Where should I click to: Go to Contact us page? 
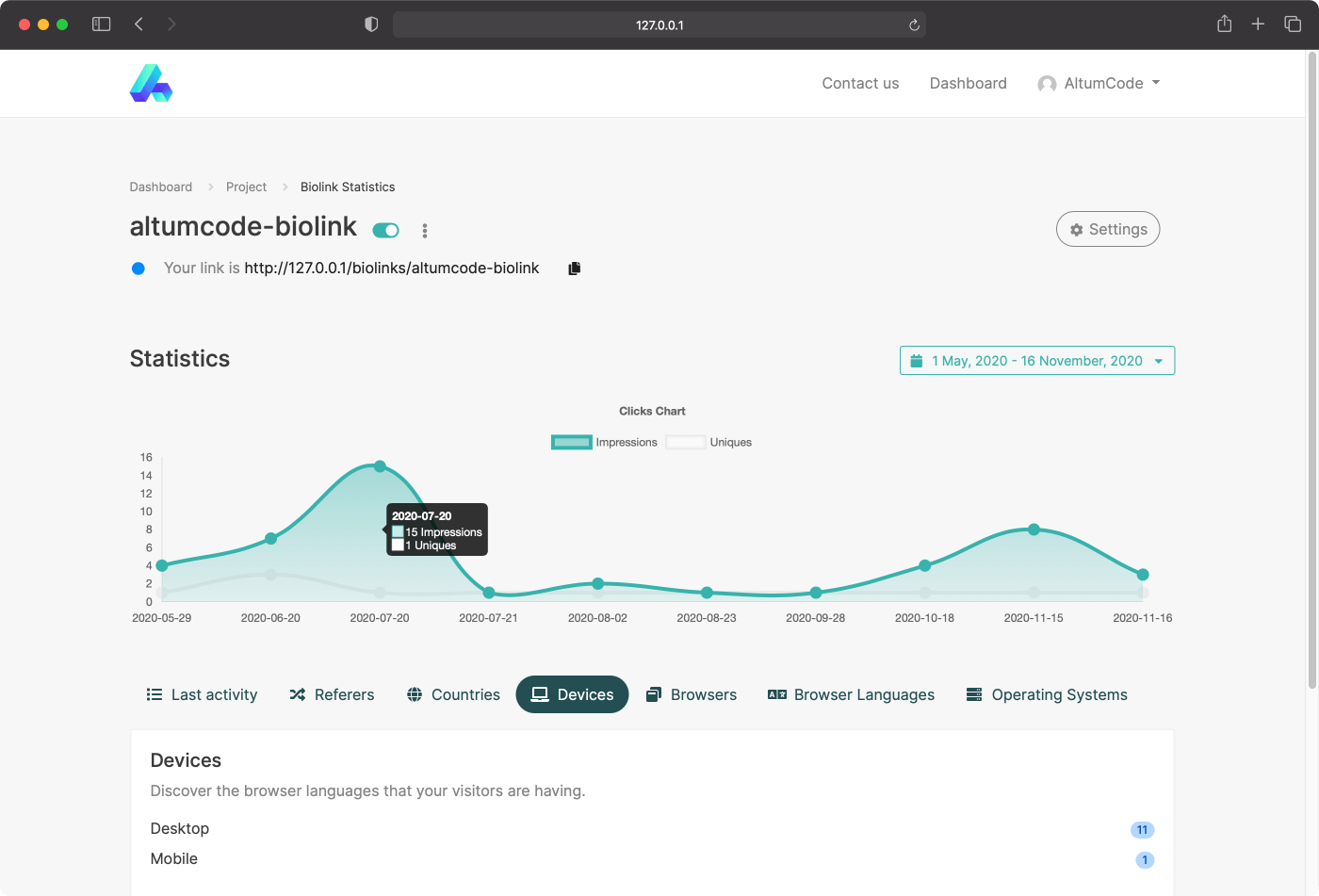(860, 84)
